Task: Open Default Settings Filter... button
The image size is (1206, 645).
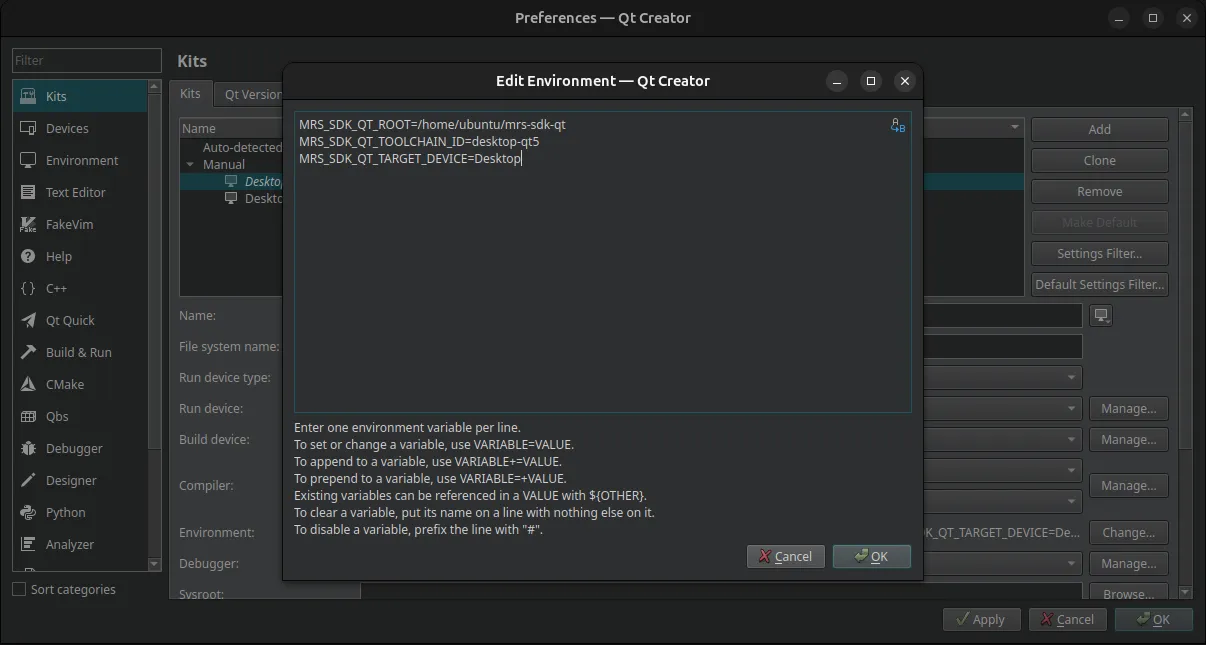Action: pos(1099,284)
